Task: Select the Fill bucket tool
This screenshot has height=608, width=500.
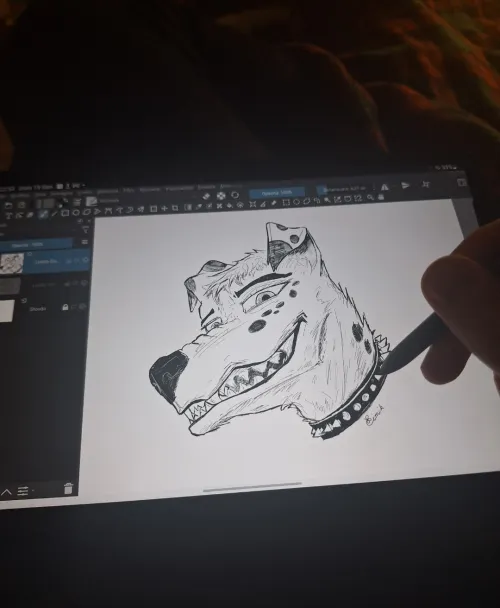Action: (229, 206)
